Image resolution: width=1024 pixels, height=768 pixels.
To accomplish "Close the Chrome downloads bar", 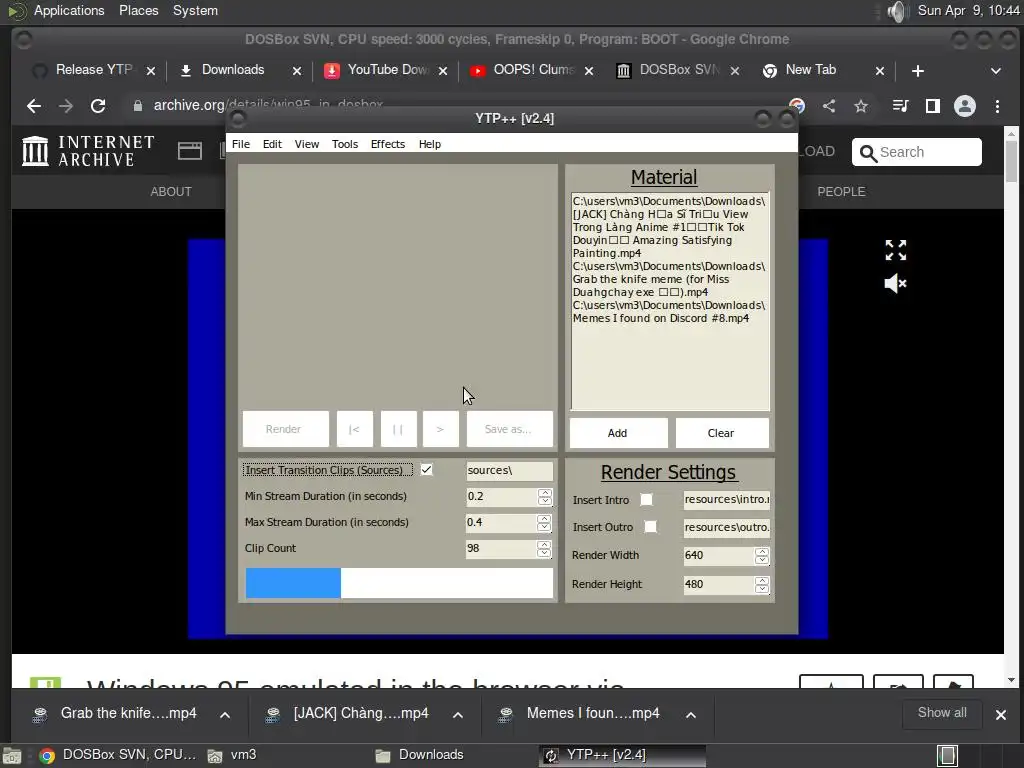I will tap(1000, 715).
